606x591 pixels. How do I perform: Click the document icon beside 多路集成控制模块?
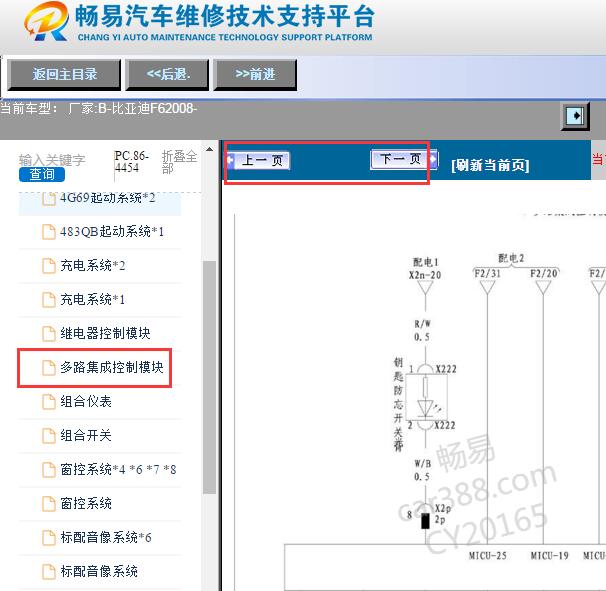49,368
